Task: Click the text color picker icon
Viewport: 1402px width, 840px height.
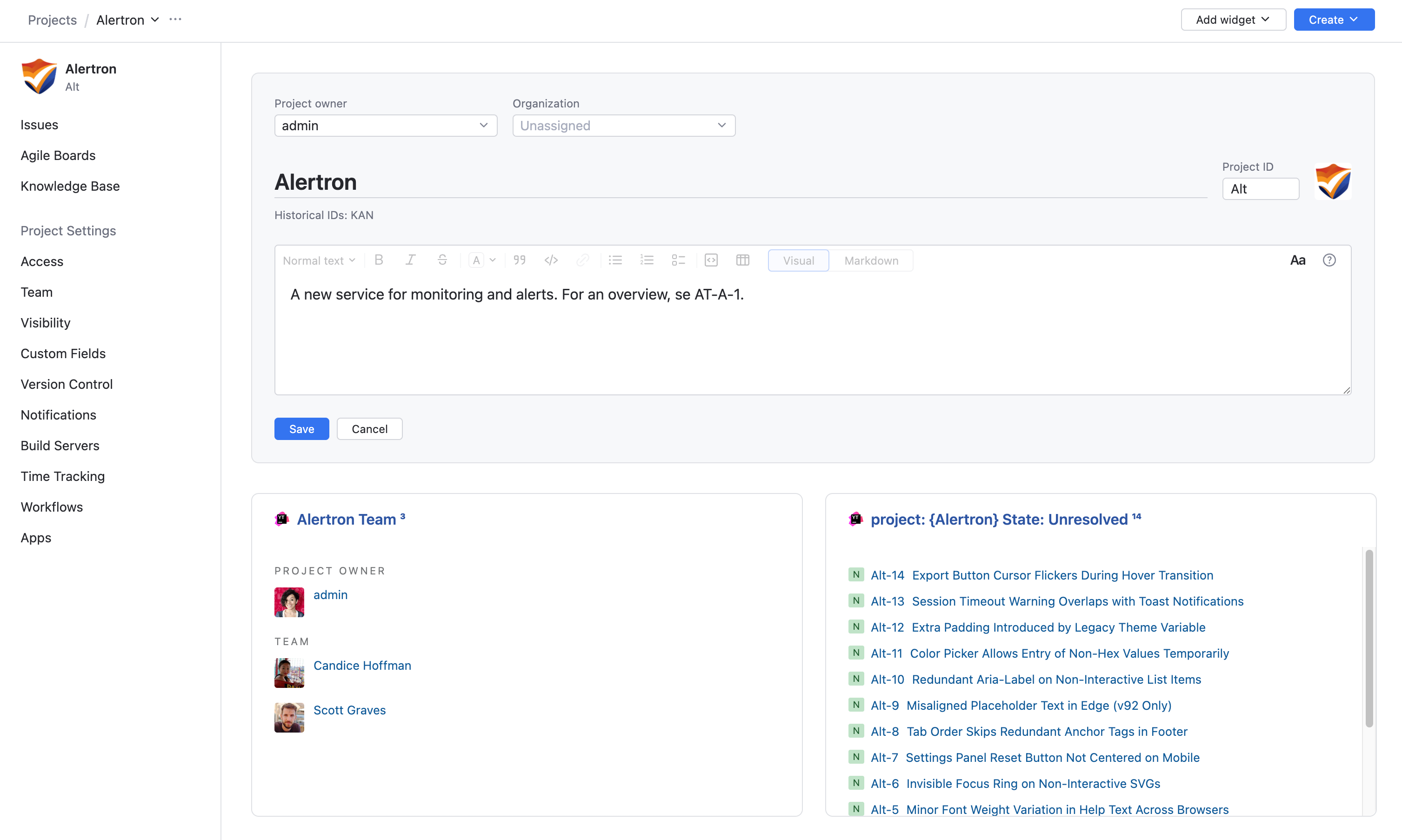Action: [x=477, y=260]
